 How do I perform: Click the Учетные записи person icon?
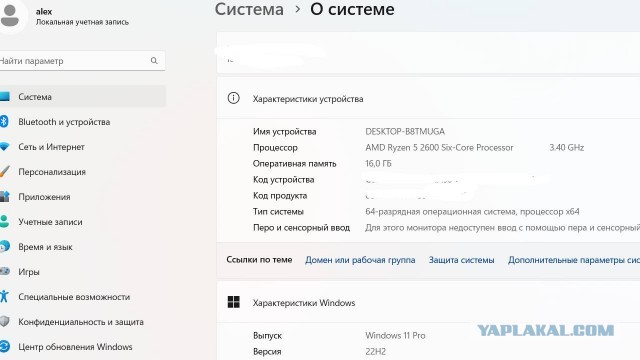point(4,221)
